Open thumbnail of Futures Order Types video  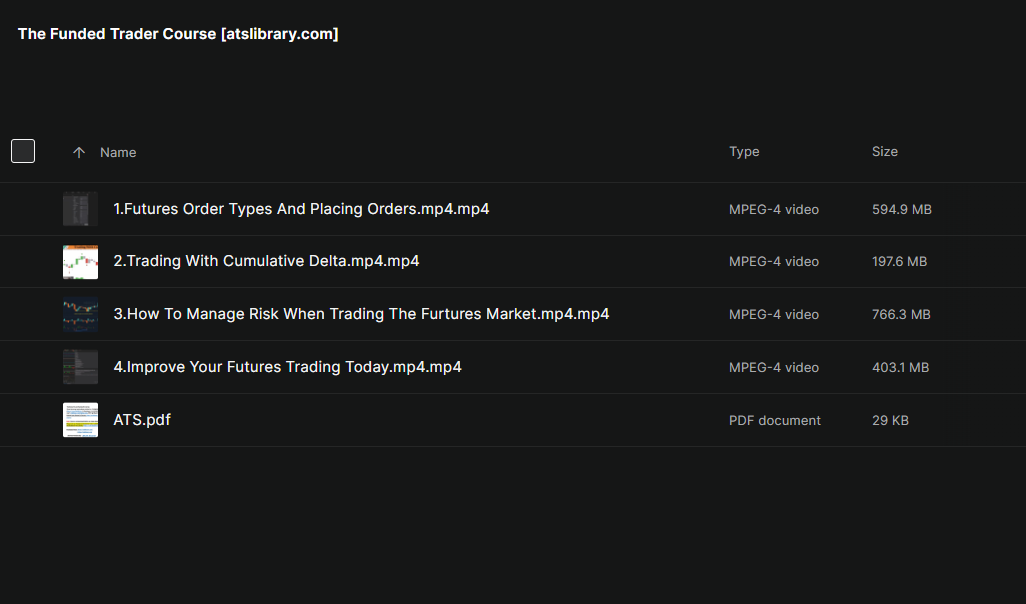(80, 209)
